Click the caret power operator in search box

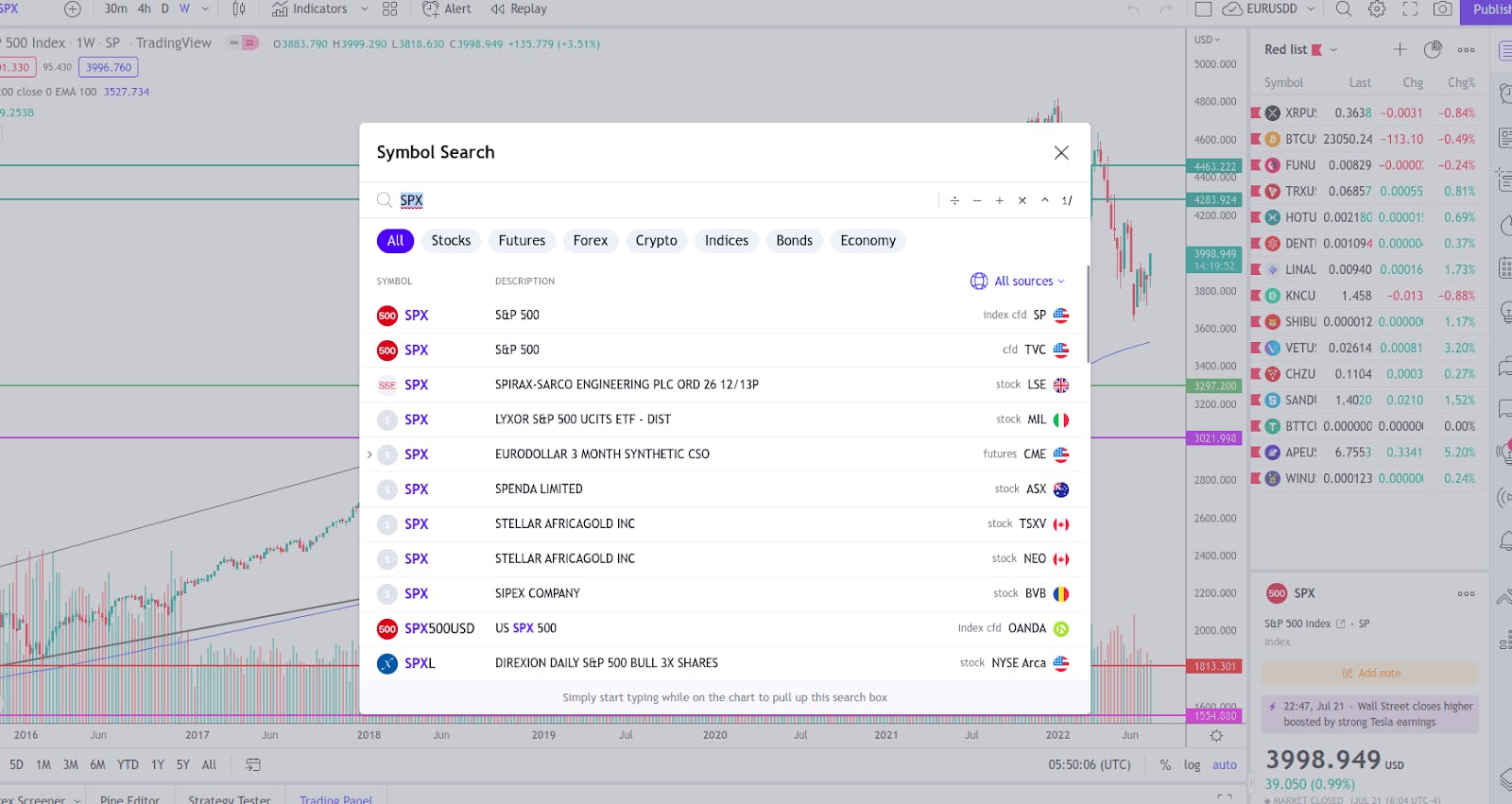(1044, 200)
